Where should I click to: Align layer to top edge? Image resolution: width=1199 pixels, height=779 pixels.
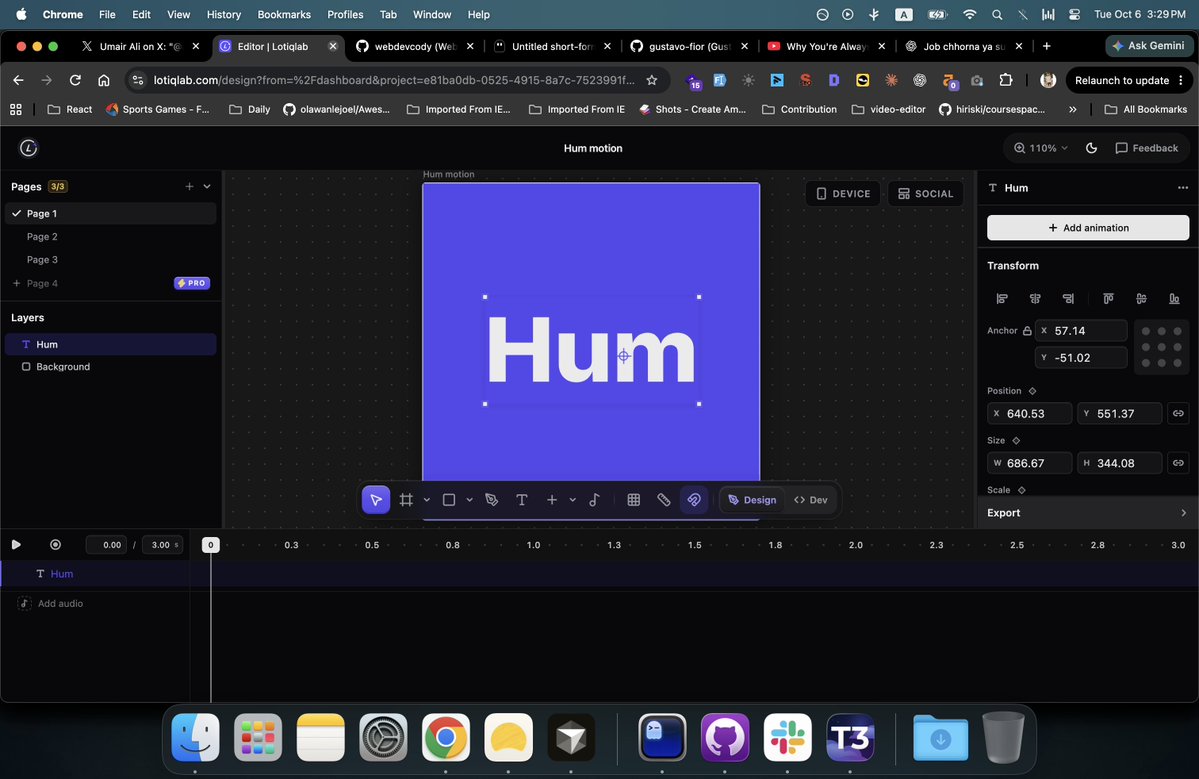[x=1108, y=298]
